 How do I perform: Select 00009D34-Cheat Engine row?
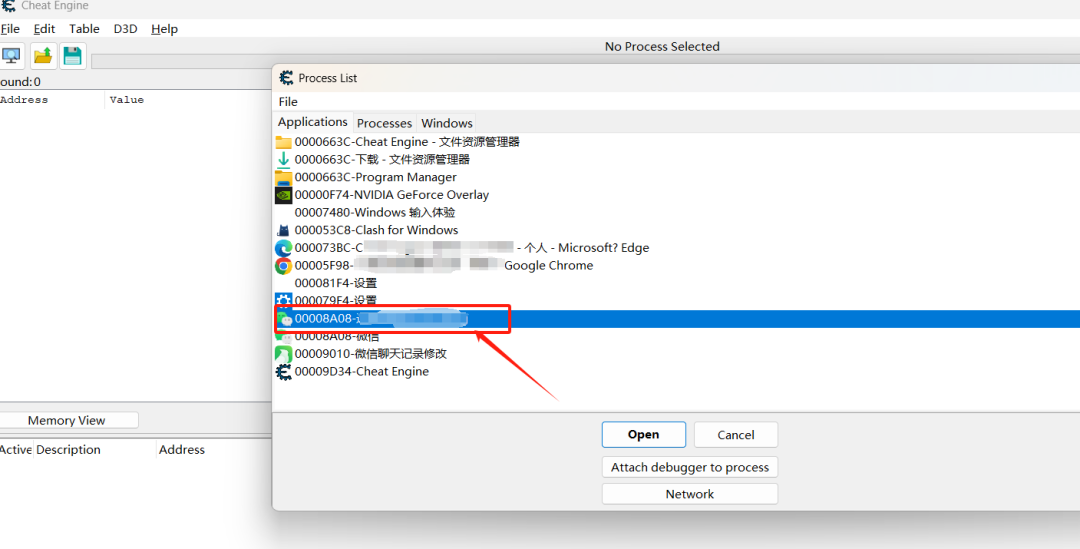(x=676, y=371)
